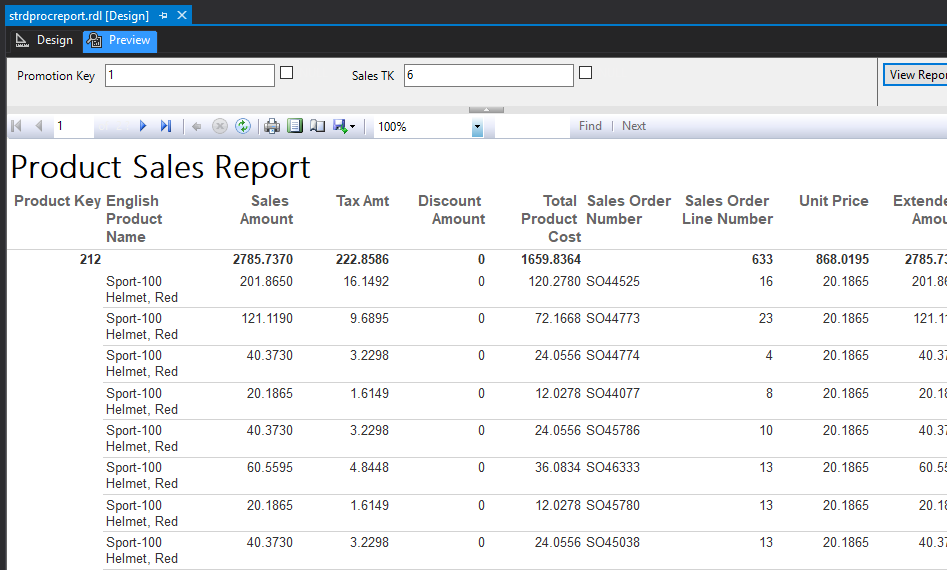Click tax amount 16.1492
This screenshot has width=947, height=570.
point(366,281)
